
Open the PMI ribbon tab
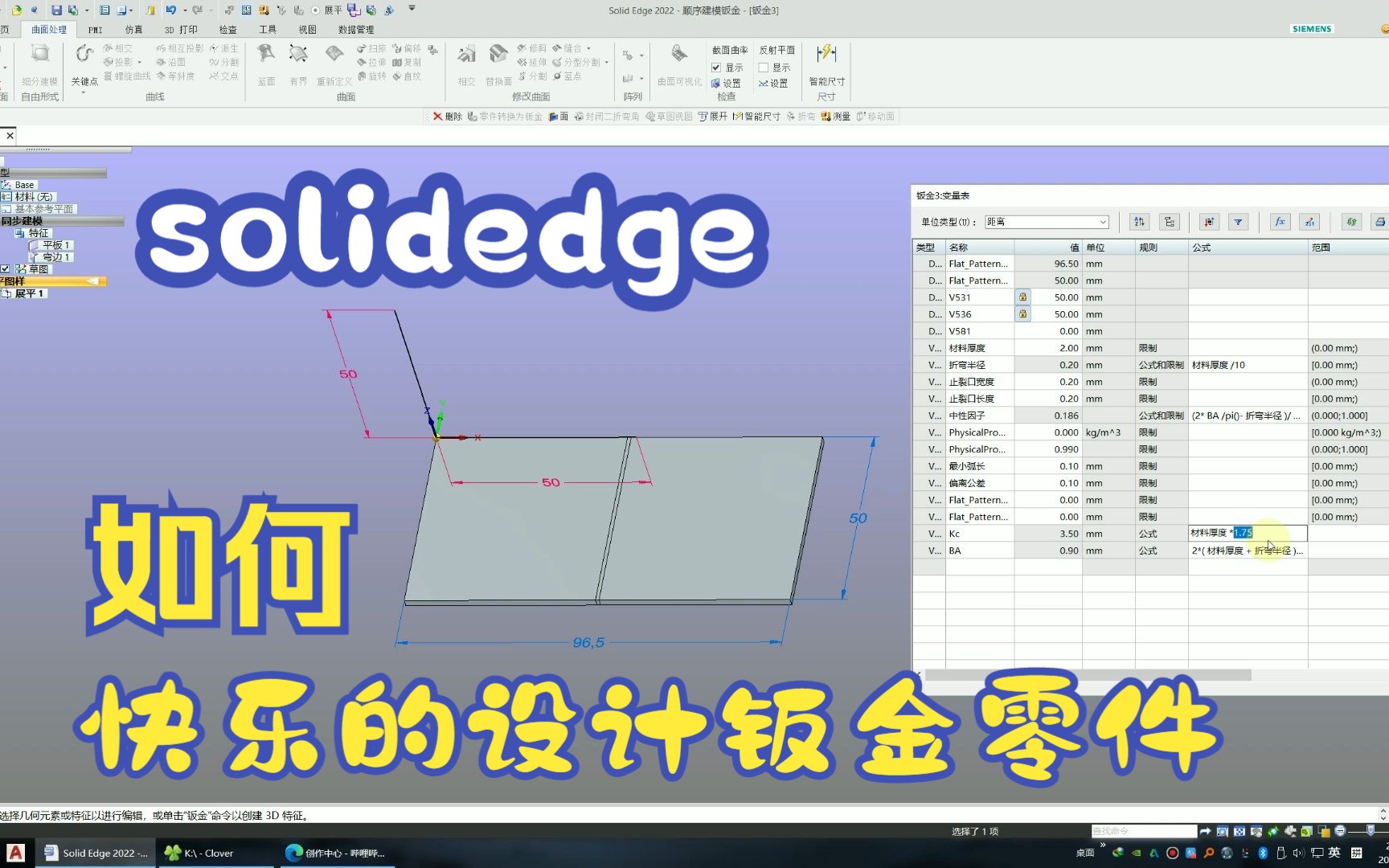pos(94,29)
